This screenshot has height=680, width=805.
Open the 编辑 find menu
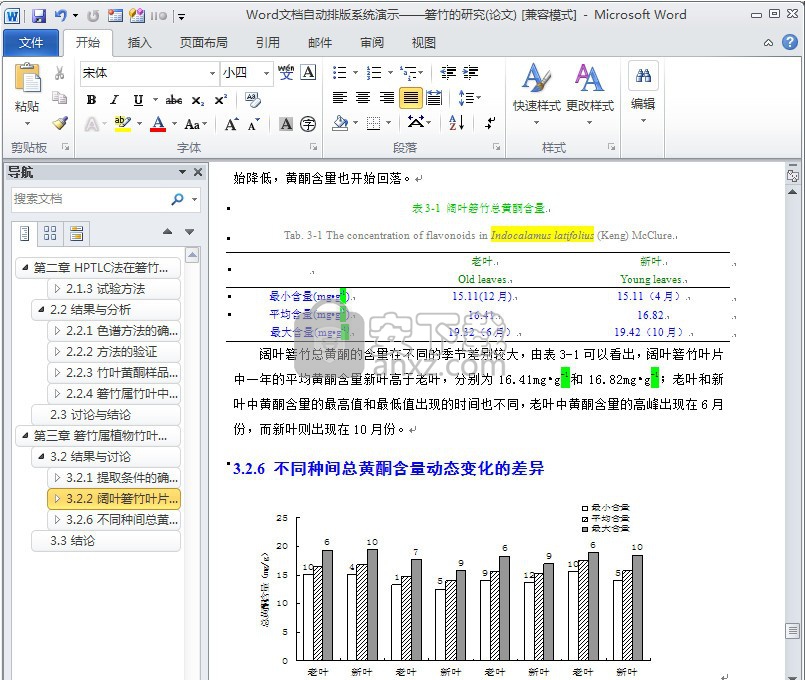pos(643,91)
